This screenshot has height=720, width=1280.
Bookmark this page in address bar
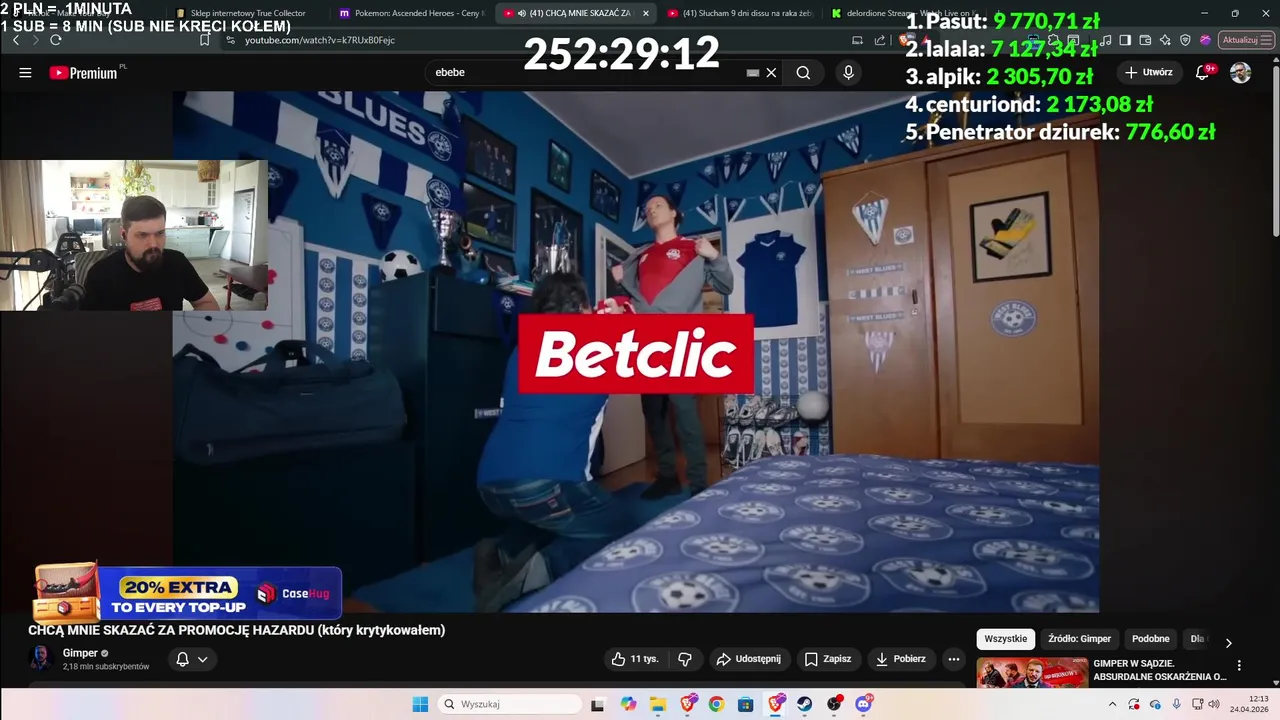204,40
